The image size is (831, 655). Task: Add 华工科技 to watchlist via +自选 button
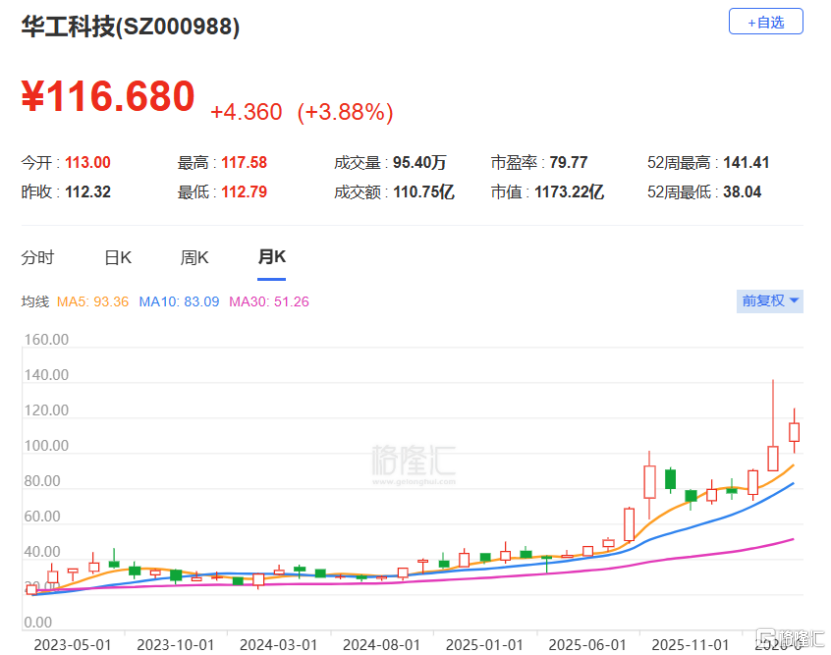pos(765,22)
